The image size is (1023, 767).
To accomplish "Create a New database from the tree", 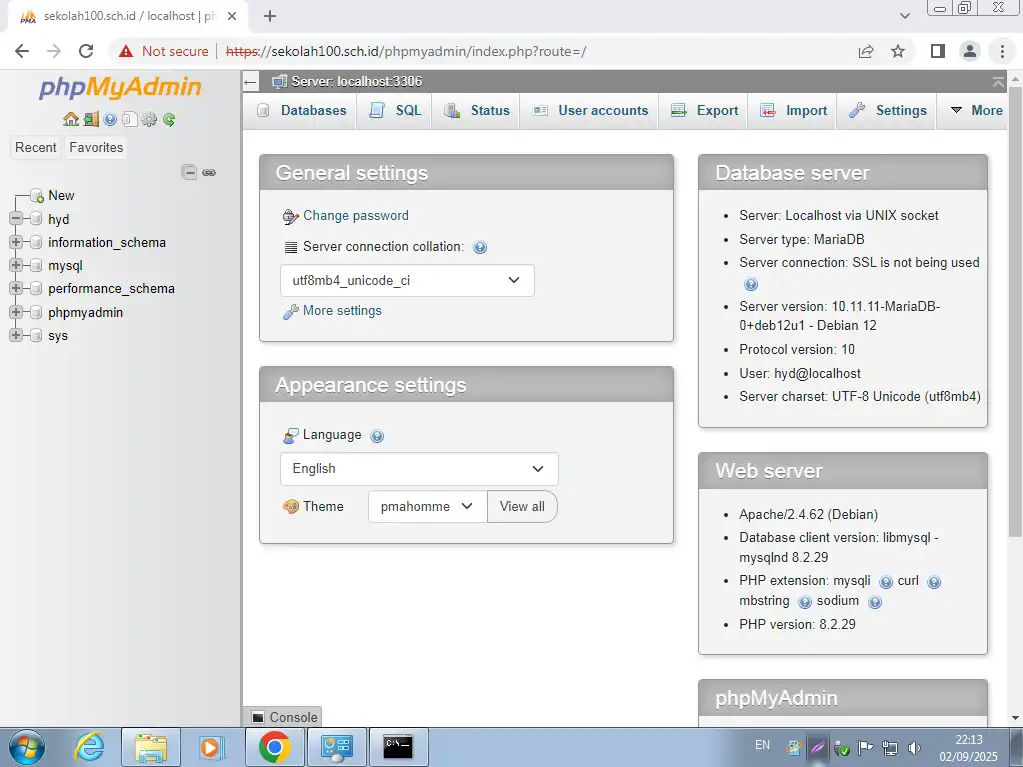I will click(61, 196).
